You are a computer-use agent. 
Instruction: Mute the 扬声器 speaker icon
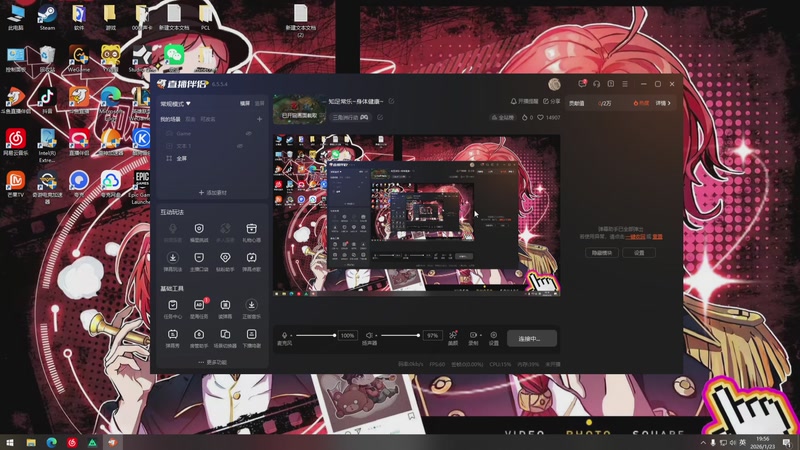coord(369,335)
